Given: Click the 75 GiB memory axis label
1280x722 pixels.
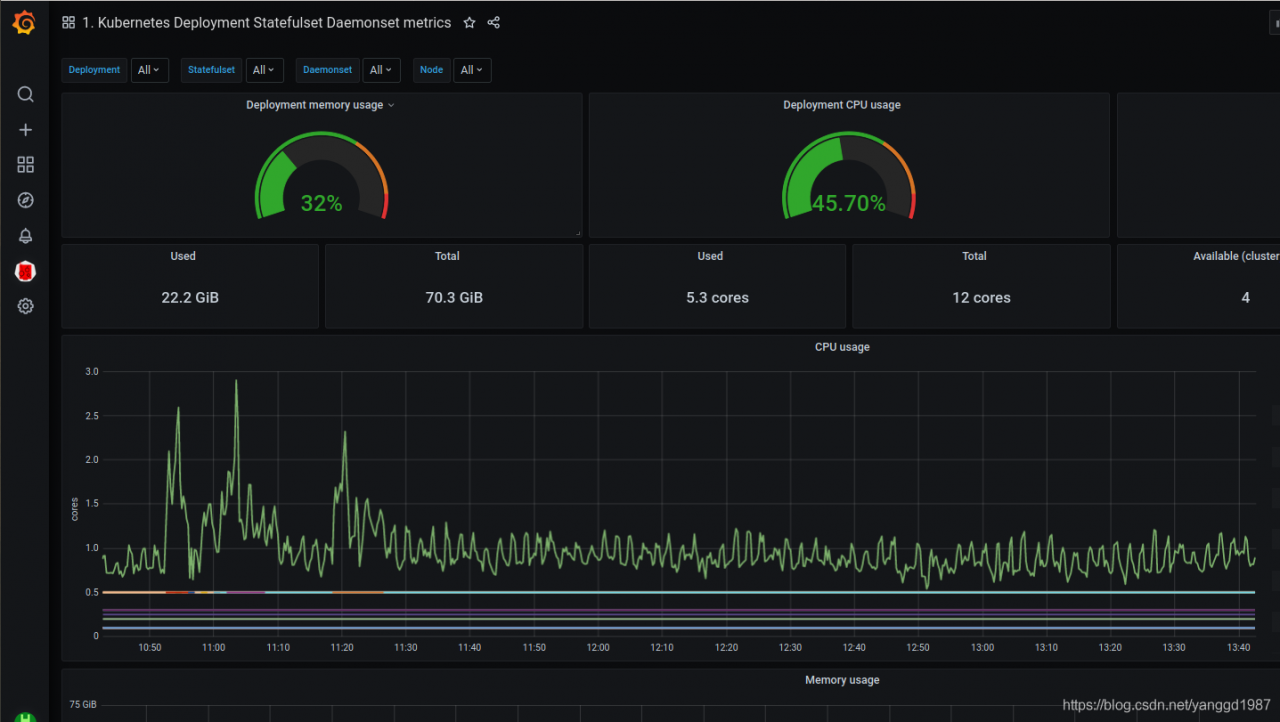Looking at the screenshot, I should [83, 704].
